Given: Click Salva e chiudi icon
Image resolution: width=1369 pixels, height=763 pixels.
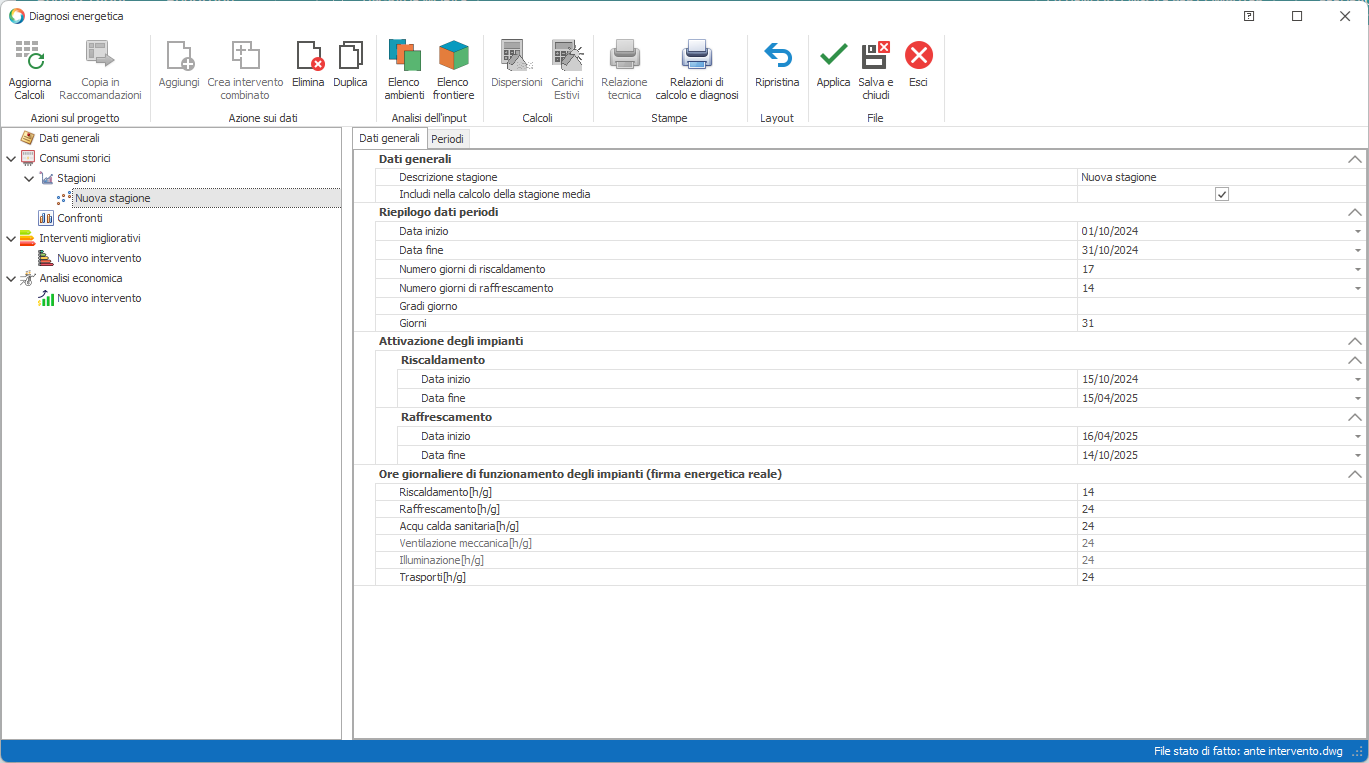Looking at the screenshot, I should [875, 56].
